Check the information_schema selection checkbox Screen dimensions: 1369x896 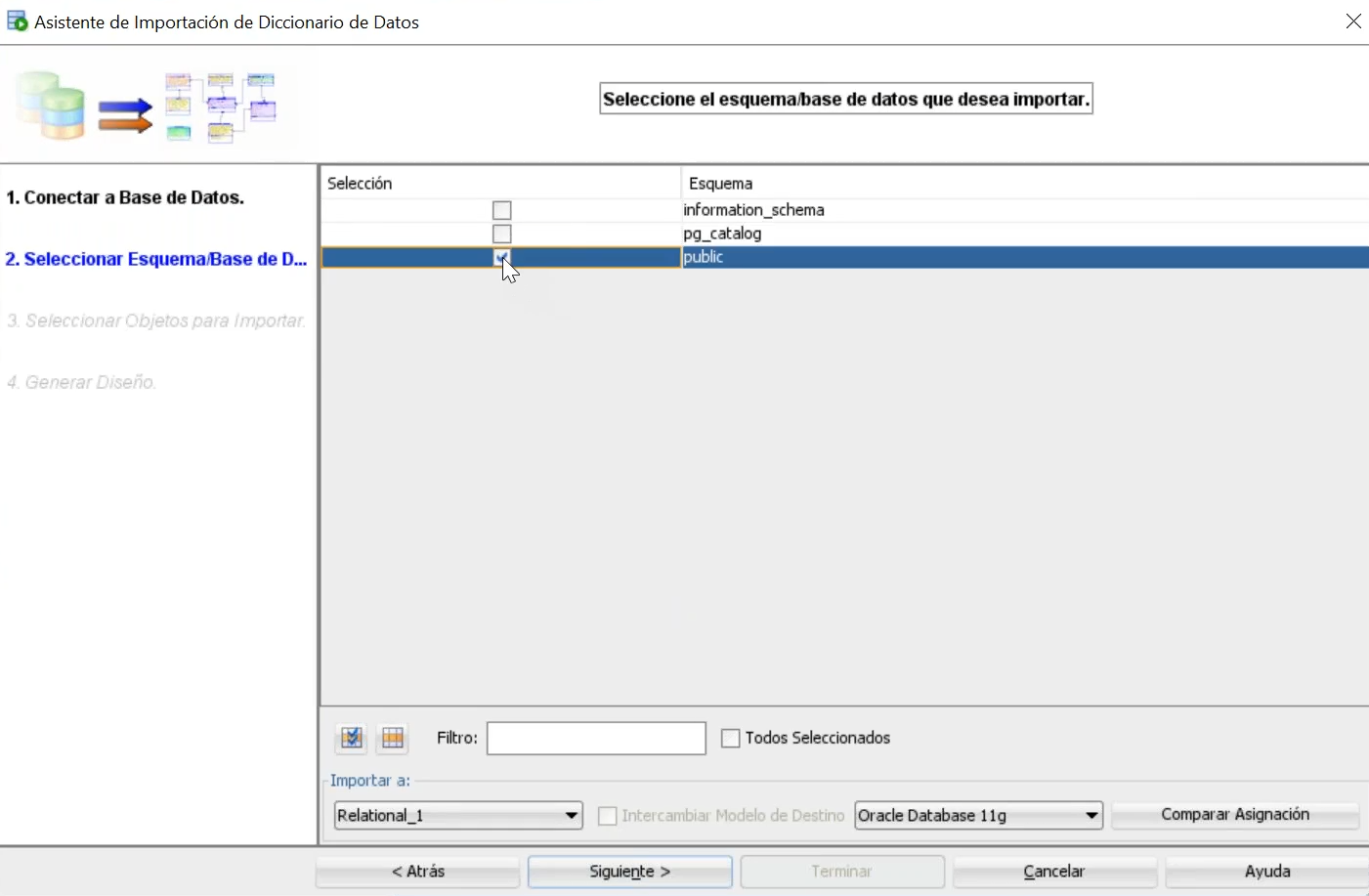[x=501, y=209]
